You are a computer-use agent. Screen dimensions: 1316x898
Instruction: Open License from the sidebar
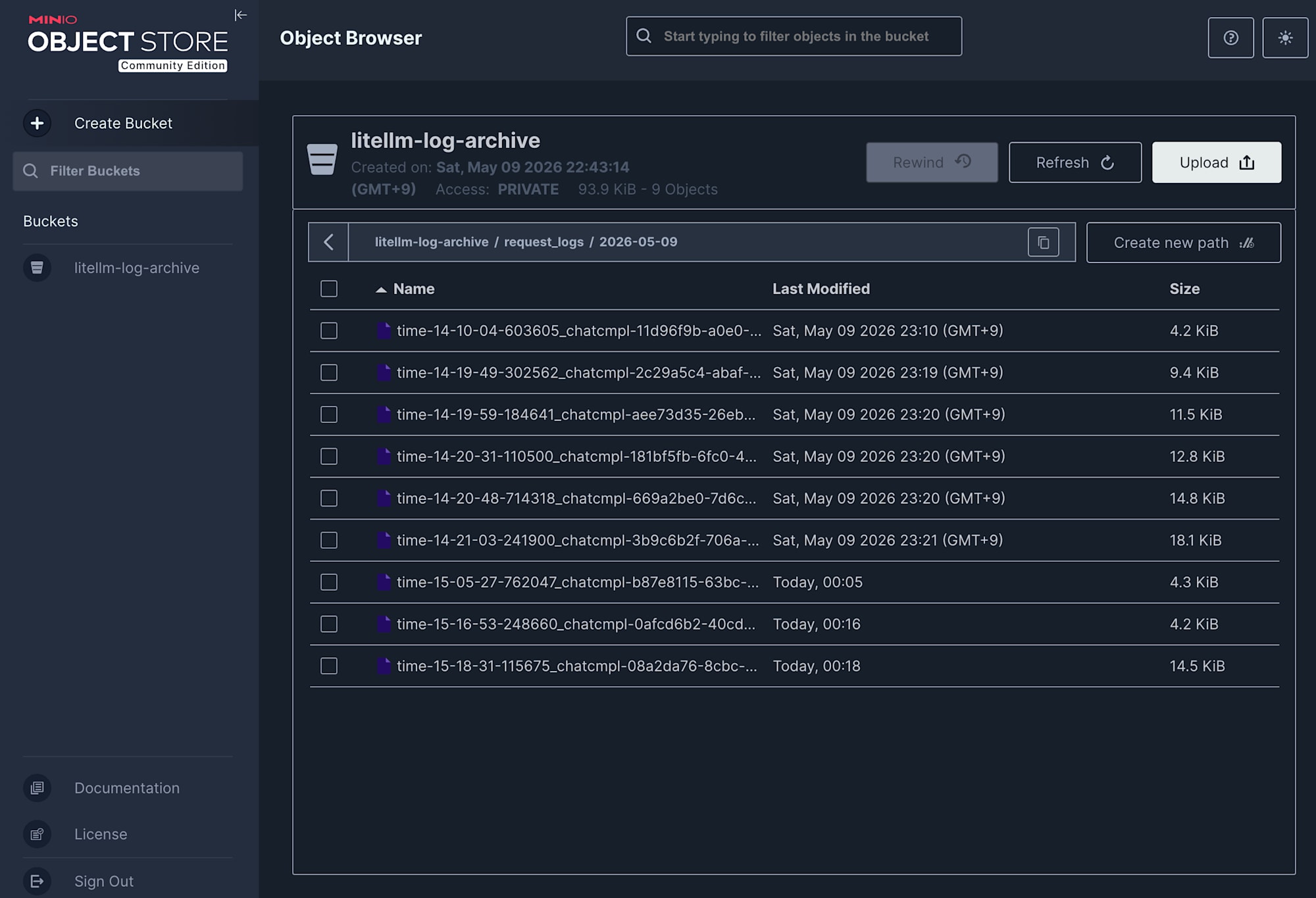[101, 834]
